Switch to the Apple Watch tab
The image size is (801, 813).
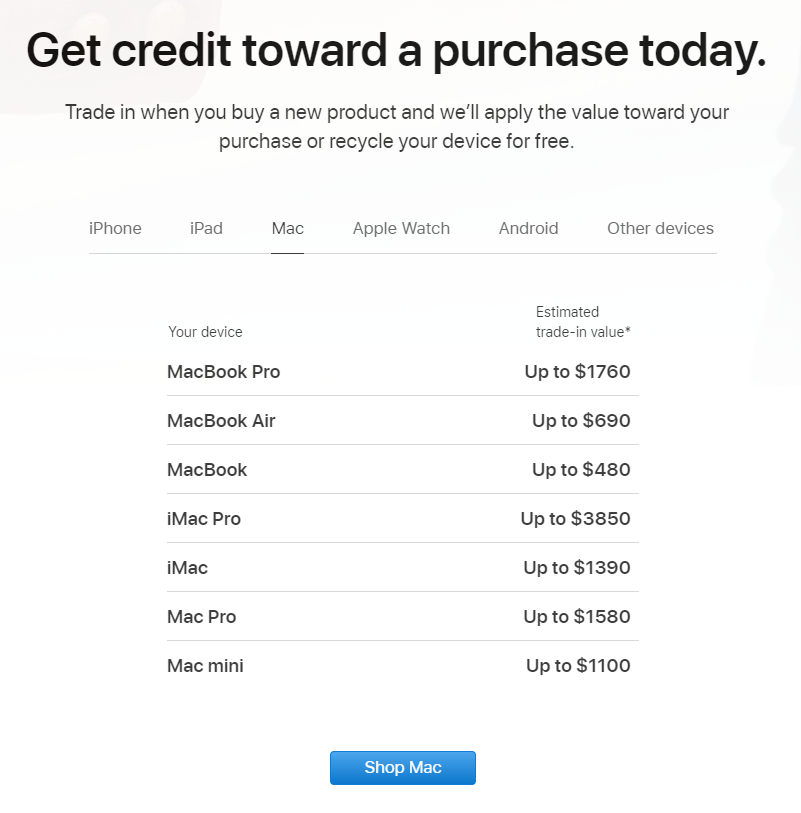point(401,228)
